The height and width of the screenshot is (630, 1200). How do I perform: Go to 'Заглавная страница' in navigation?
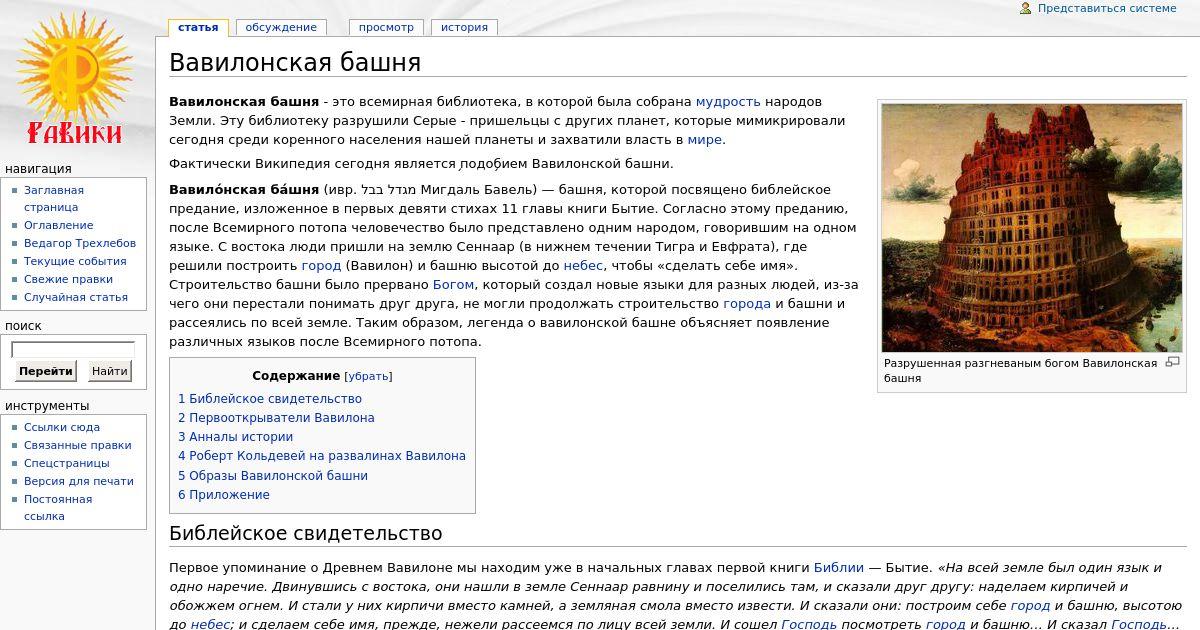(53, 198)
